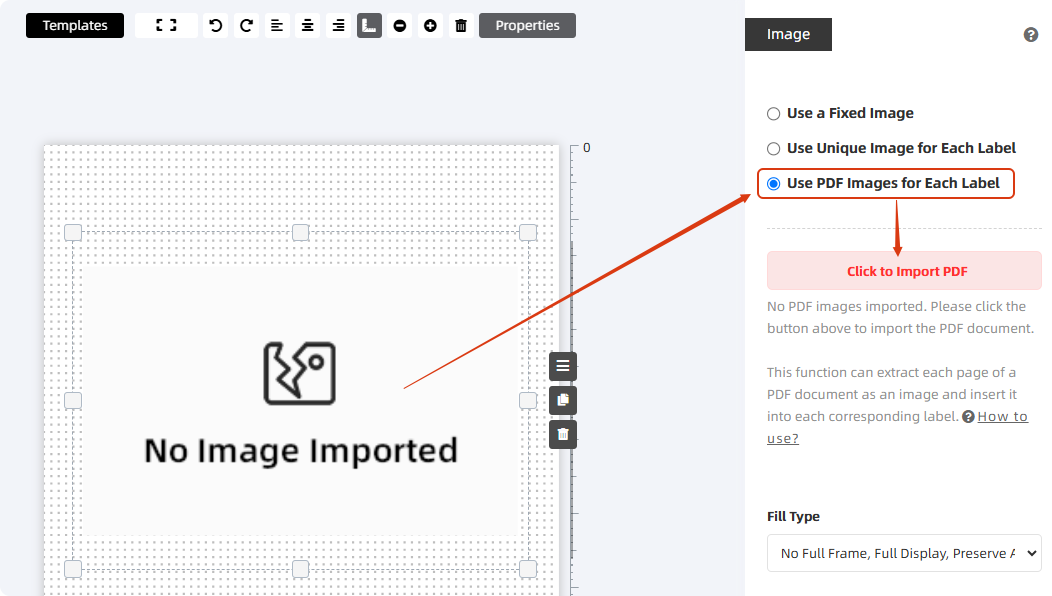The height and width of the screenshot is (596, 1052).
Task: Select Use a Fixed Image option
Action: [773, 114]
